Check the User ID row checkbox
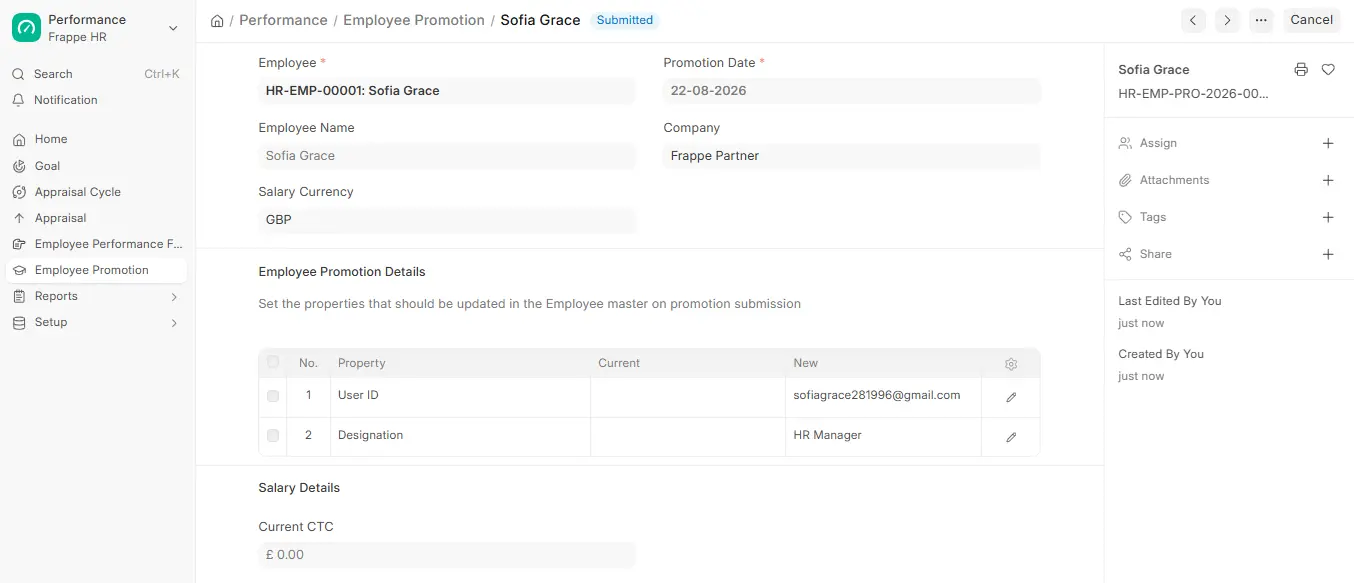The width and height of the screenshot is (1354, 583). (273, 396)
